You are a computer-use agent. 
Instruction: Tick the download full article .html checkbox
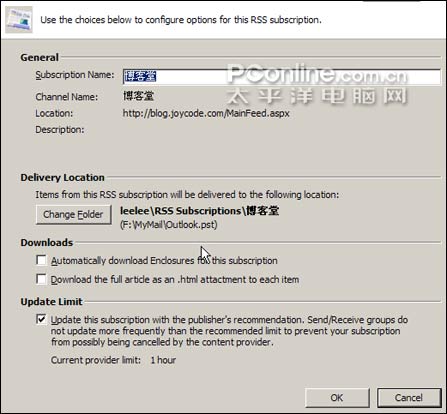pos(41,279)
